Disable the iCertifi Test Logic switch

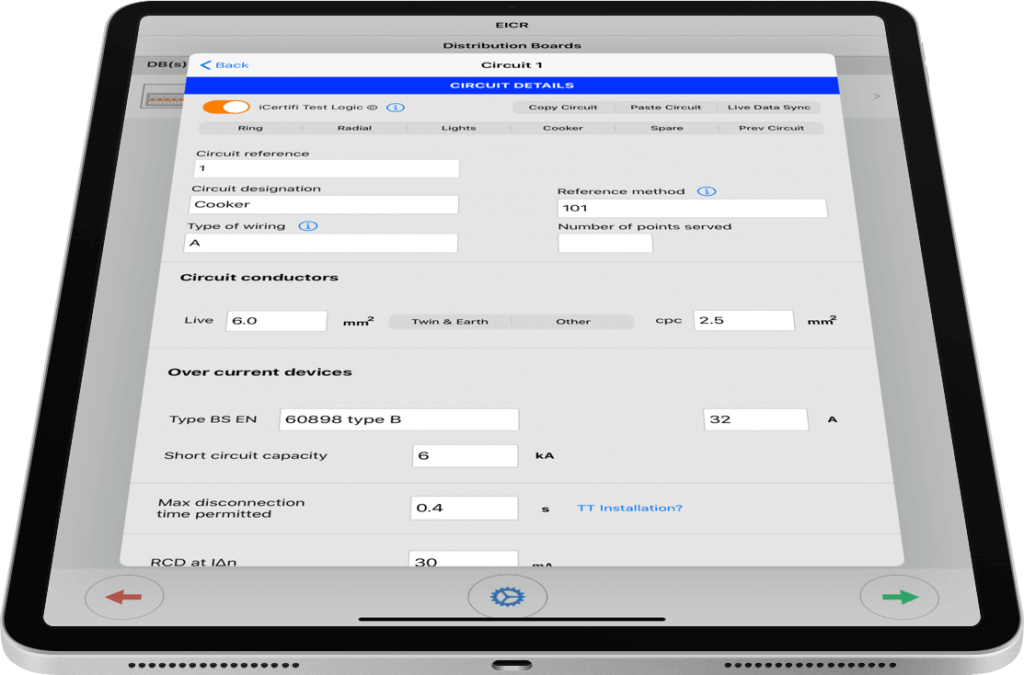pyautogui.click(x=225, y=107)
